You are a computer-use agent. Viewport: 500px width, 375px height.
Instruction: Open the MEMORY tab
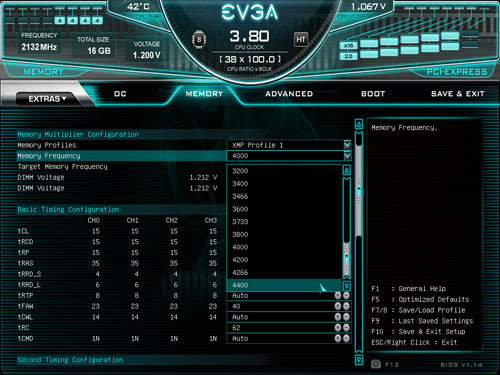(204, 94)
